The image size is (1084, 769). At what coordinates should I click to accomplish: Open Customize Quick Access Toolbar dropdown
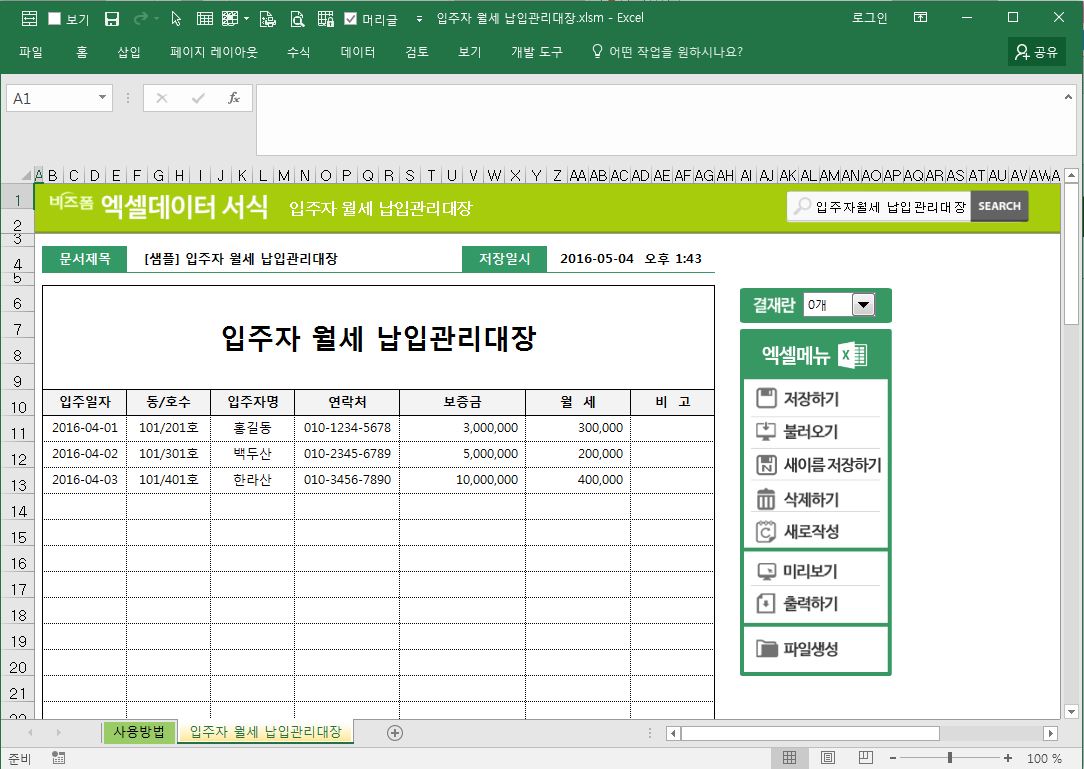click(x=418, y=18)
